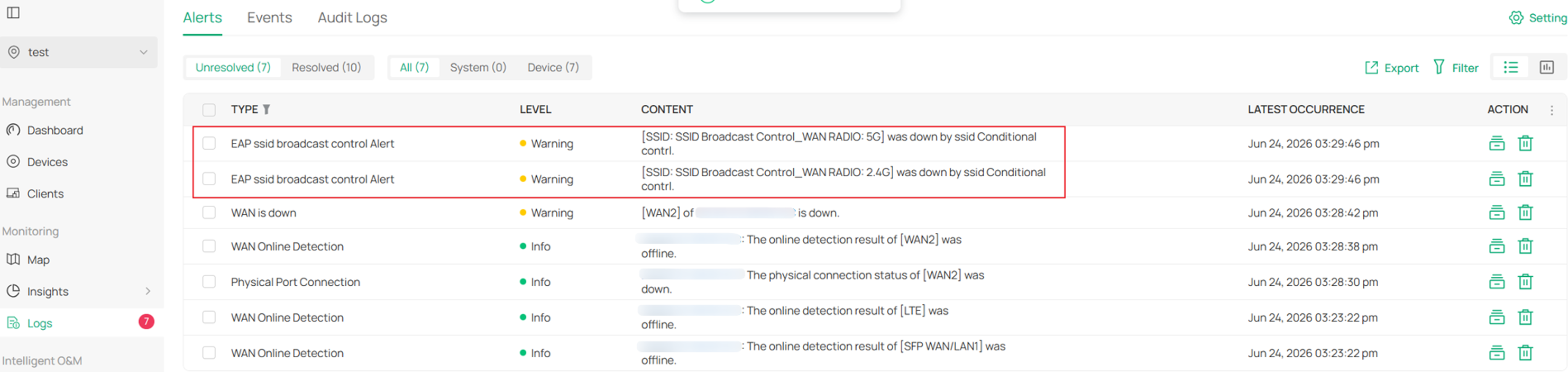Open Logs in the sidebar
The image size is (1568, 372).
click(x=40, y=323)
